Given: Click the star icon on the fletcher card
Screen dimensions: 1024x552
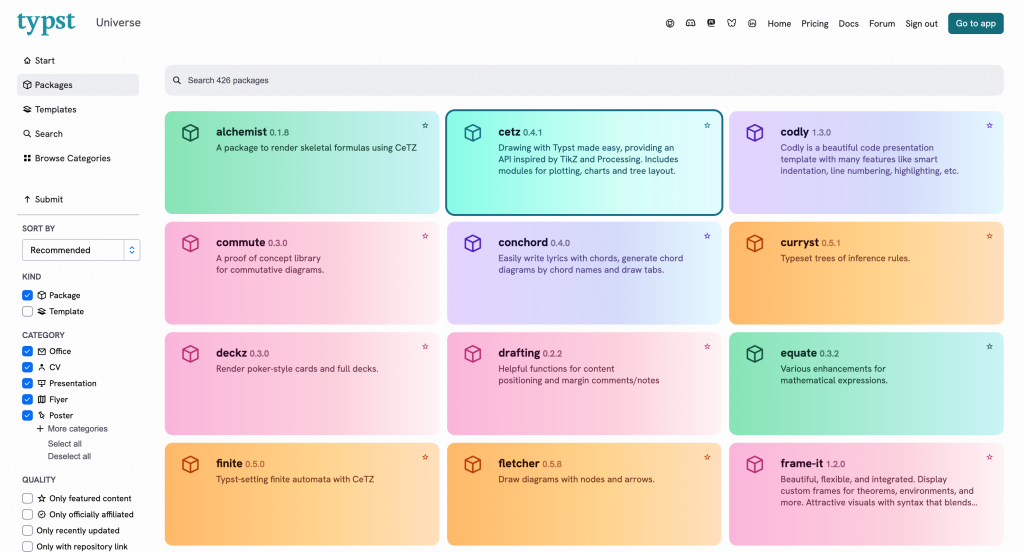Looking at the screenshot, I should 707,457.
